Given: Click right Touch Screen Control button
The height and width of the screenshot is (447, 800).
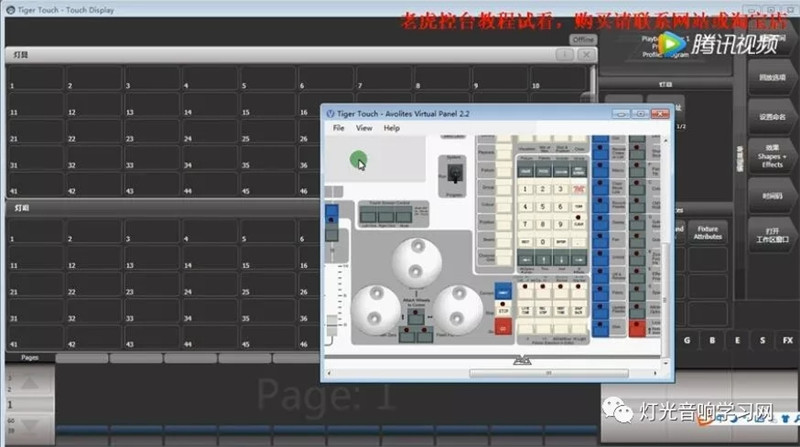Looking at the screenshot, I should click(x=404, y=216).
